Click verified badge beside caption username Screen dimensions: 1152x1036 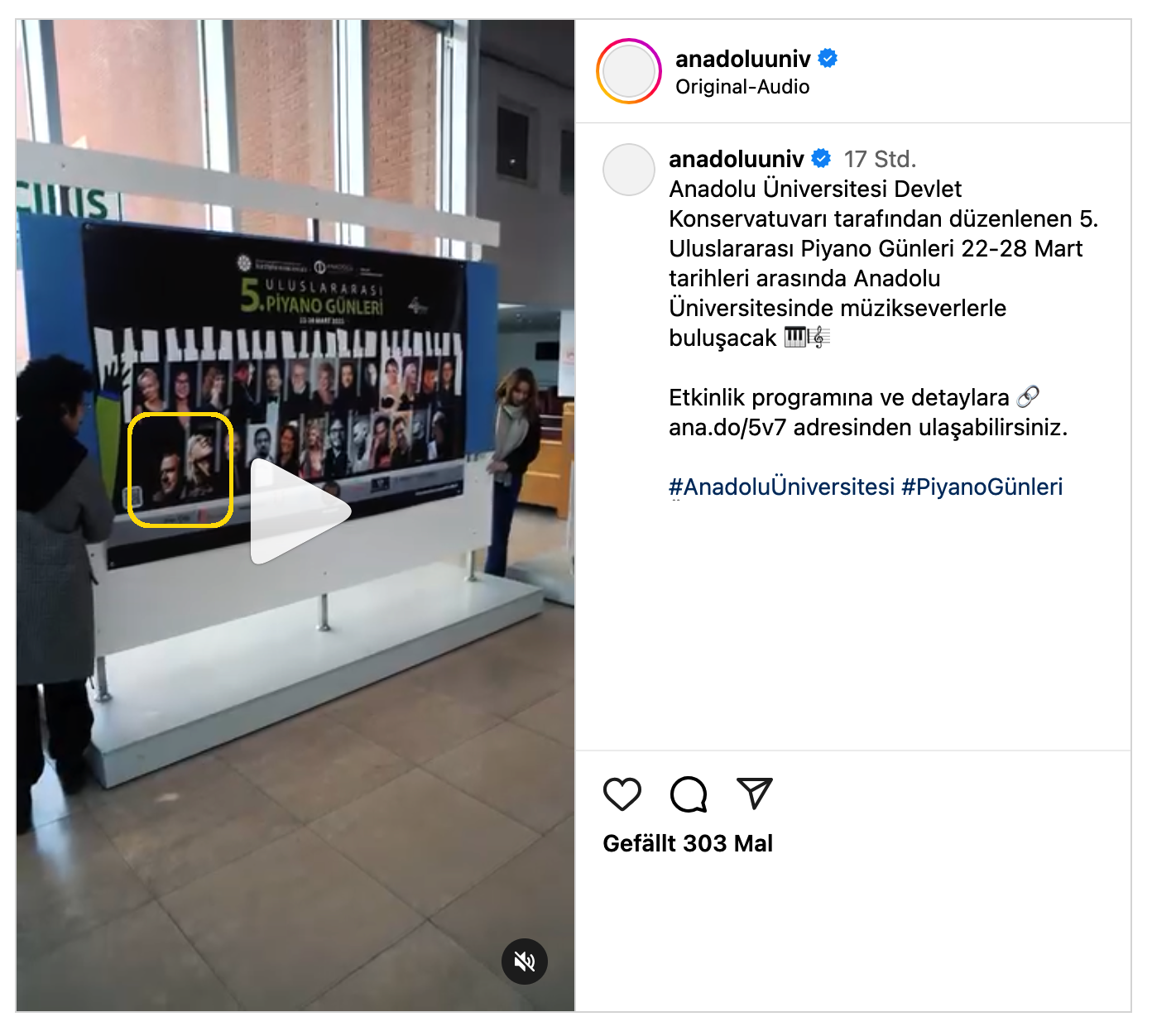(821, 158)
